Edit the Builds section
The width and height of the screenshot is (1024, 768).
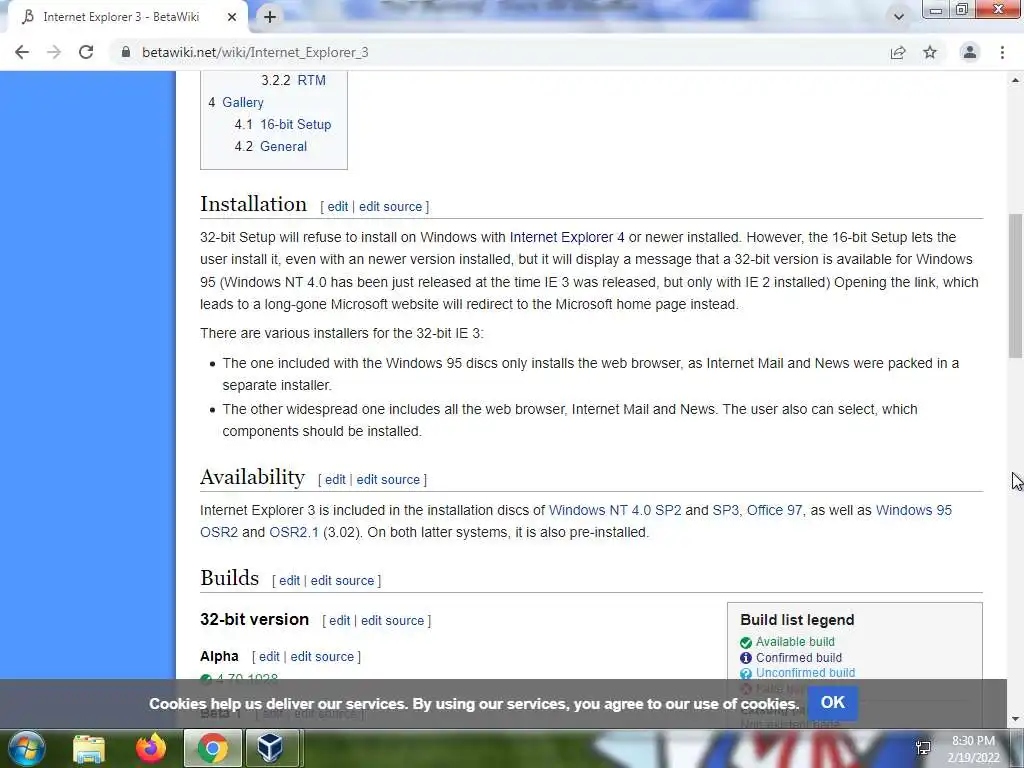(x=289, y=581)
